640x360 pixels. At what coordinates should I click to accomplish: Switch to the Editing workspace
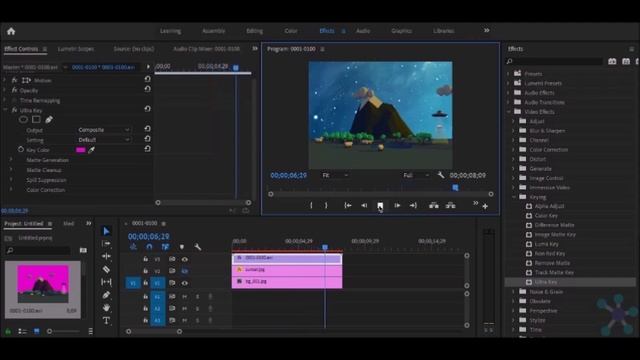point(254,31)
